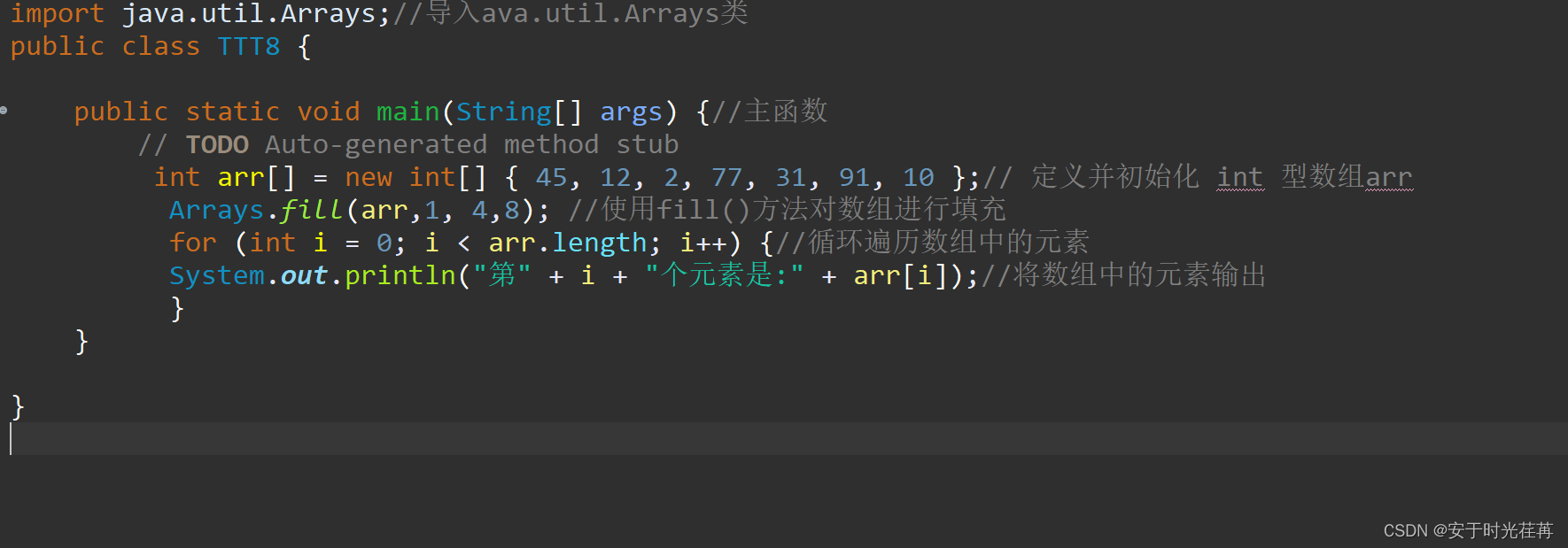This screenshot has height=548, width=1568.
Task: Click the italic out field after System
Action: click(x=304, y=275)
